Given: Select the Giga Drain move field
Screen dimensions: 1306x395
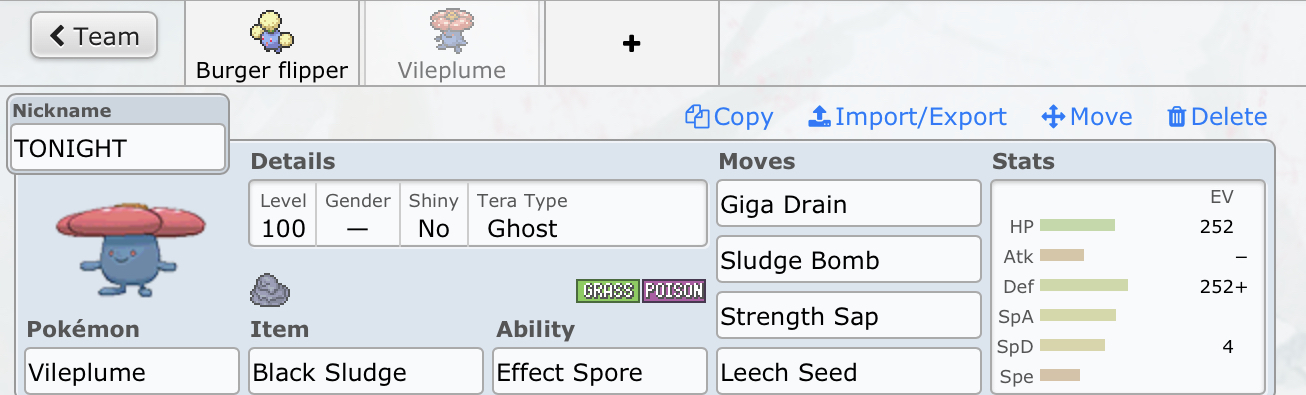Looking at the screenshot, I should pyautogui.click(x=849, y=204).
